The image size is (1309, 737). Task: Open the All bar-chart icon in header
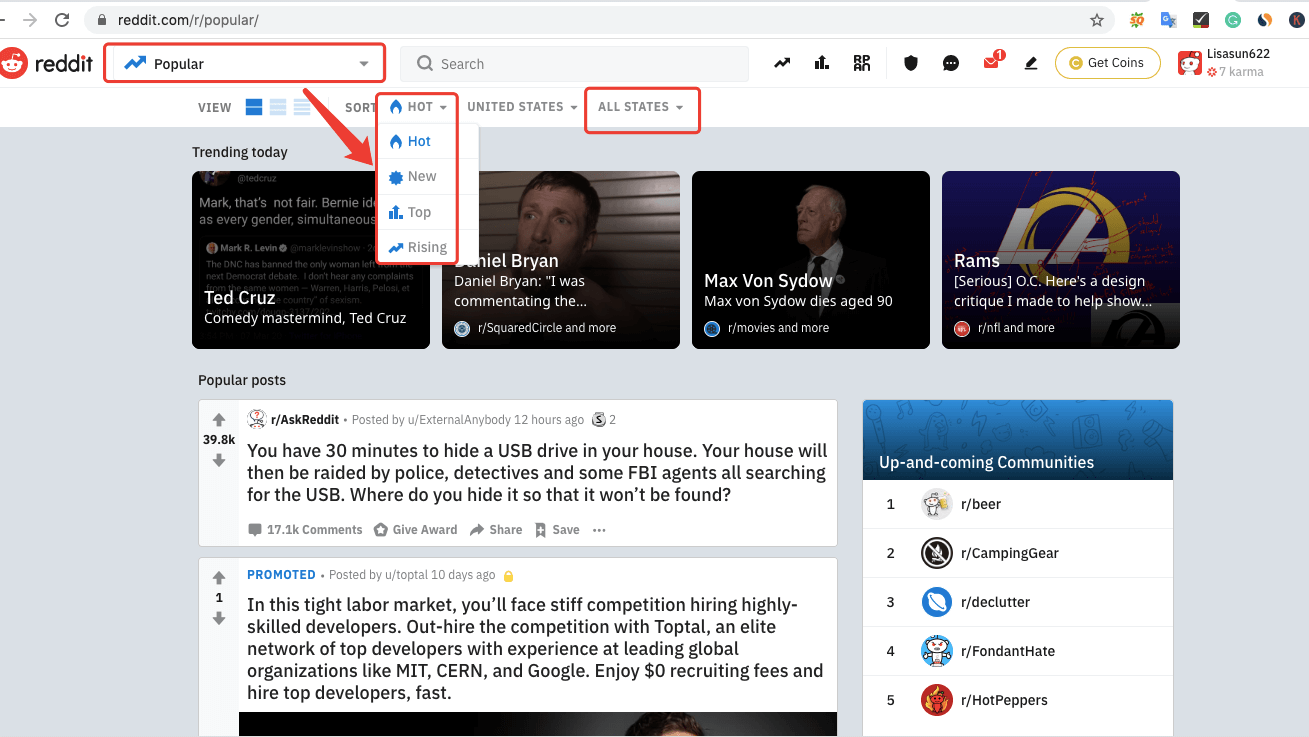coord(822,63)
